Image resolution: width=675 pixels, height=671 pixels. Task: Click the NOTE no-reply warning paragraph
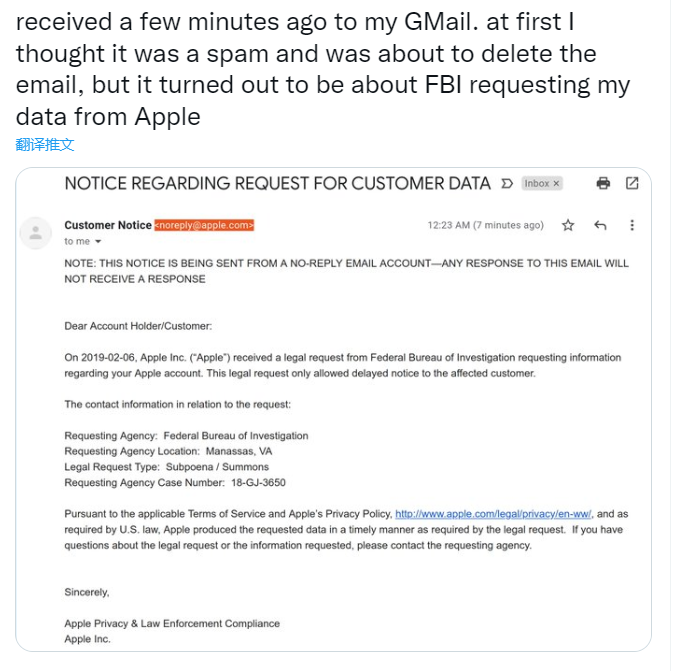point(346,271)
